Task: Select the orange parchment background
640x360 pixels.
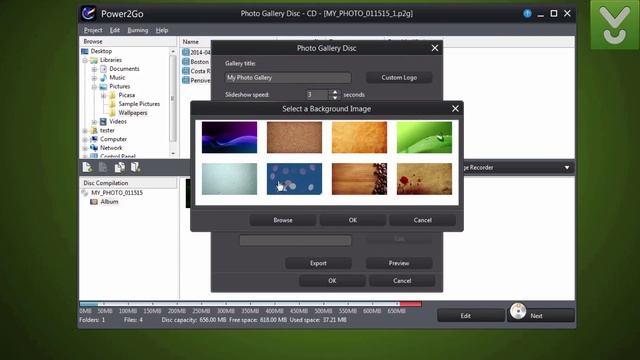Action: click(359, 137)
